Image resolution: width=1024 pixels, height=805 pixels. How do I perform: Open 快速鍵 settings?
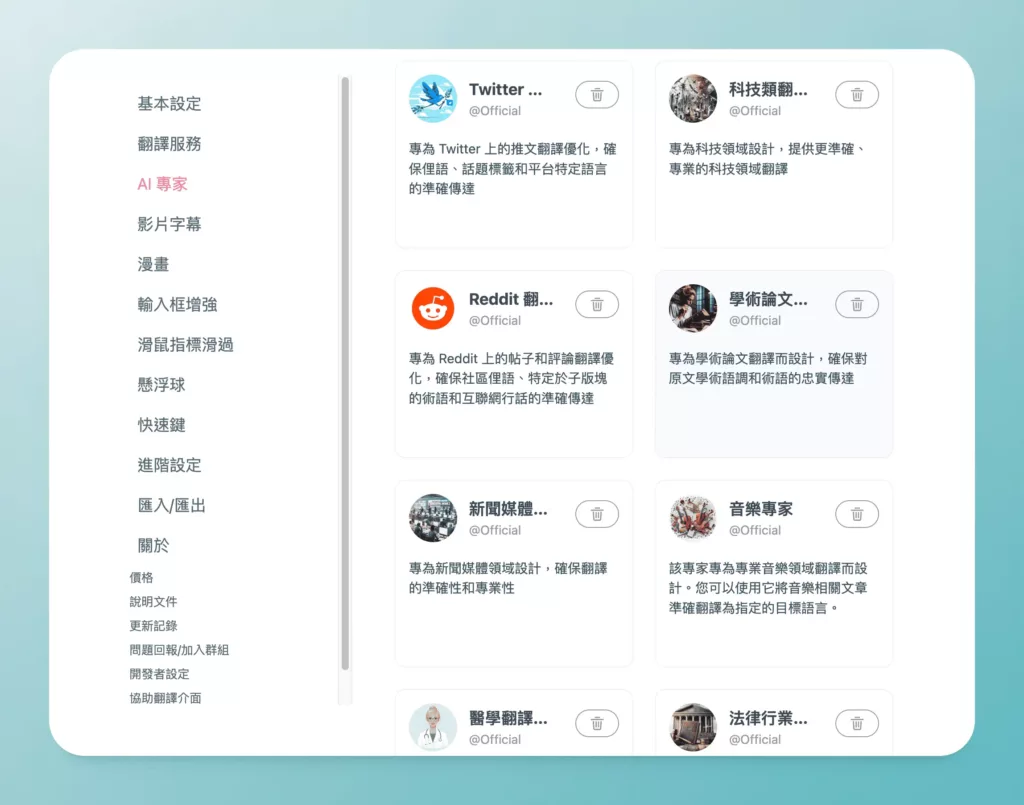coord(161,425)
